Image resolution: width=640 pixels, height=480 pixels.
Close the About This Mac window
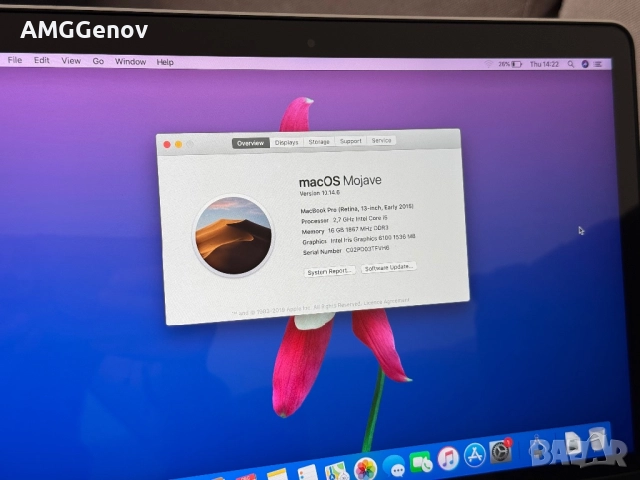click(167, 144)
